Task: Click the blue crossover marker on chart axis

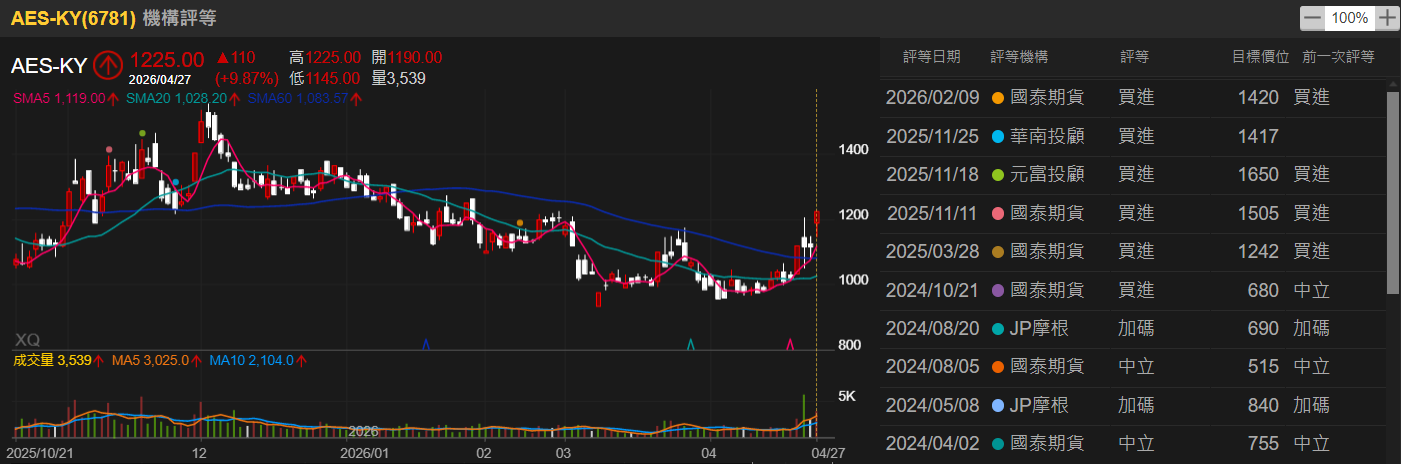Action: pos(427,344)
